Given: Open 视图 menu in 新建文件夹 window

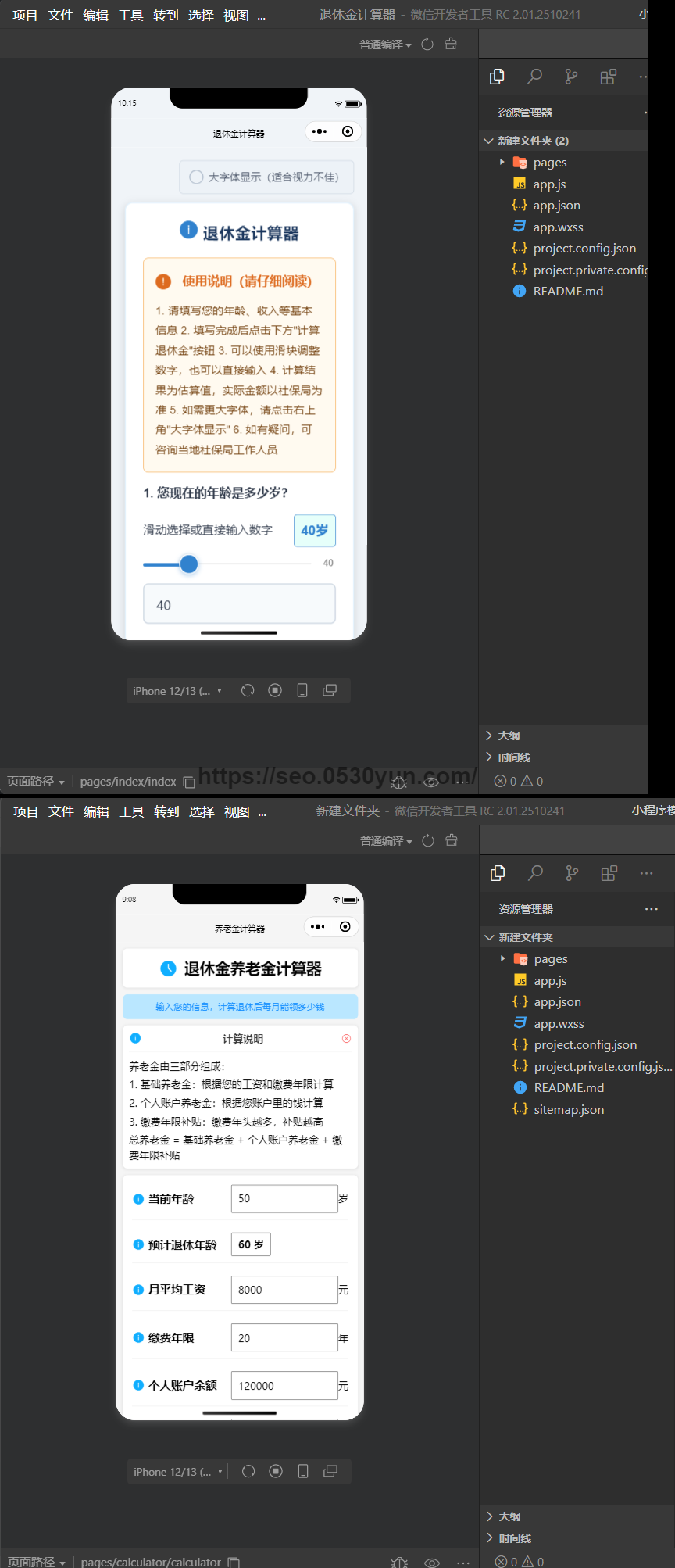Looking at the screenshot, I should pos(237,811).
